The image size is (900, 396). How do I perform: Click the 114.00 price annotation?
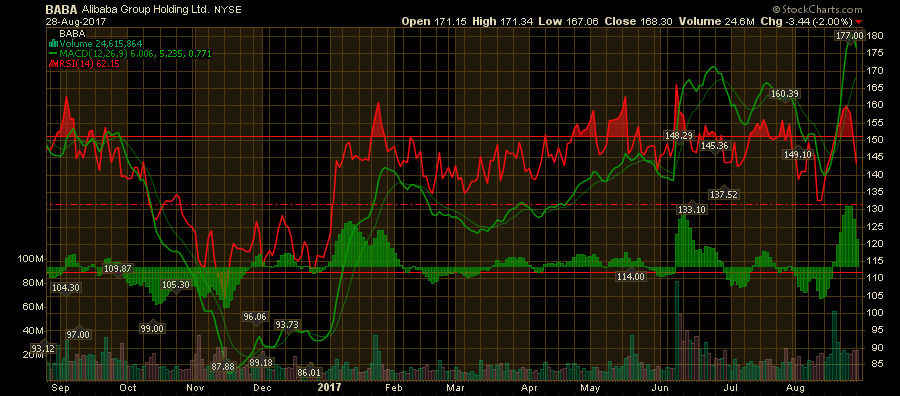[x=631, y=277]
